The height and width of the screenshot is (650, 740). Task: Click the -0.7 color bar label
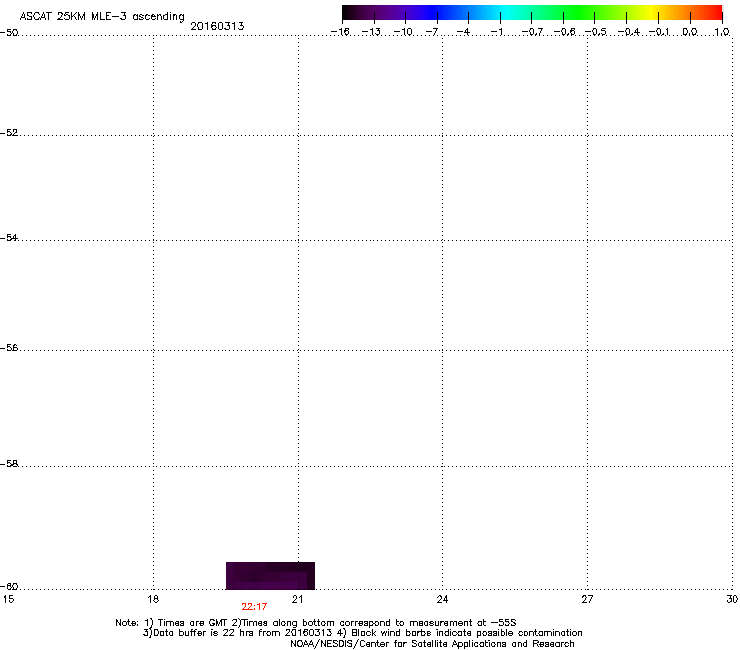[x=532, y=32]
